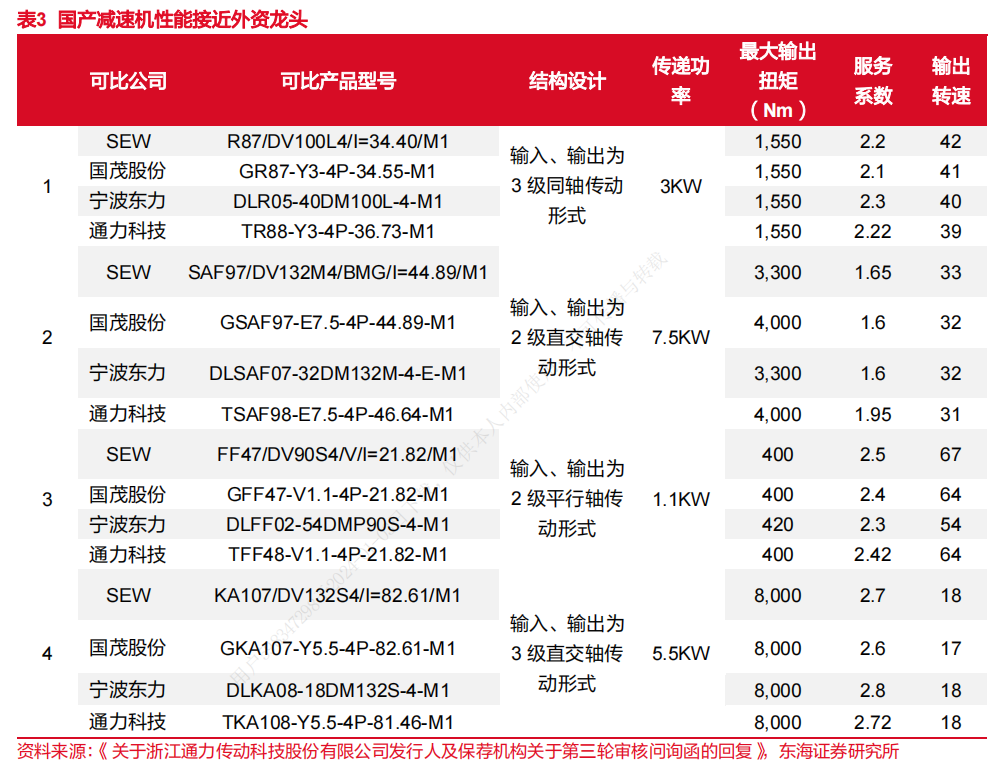The width and height of the screenshot is (998, 777).
Task: Click the 资料来源 source note at bottom
Action: (x=458, y=752)
